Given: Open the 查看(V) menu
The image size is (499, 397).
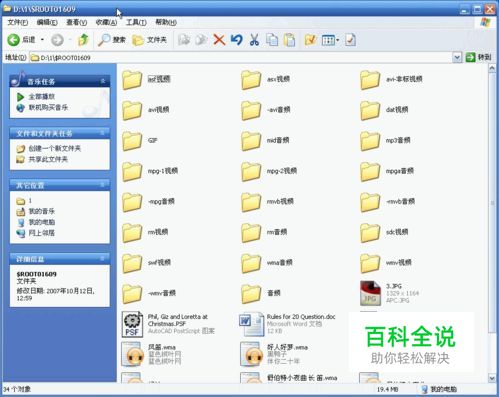Looking at the screenshot, I should coord(77,22).
